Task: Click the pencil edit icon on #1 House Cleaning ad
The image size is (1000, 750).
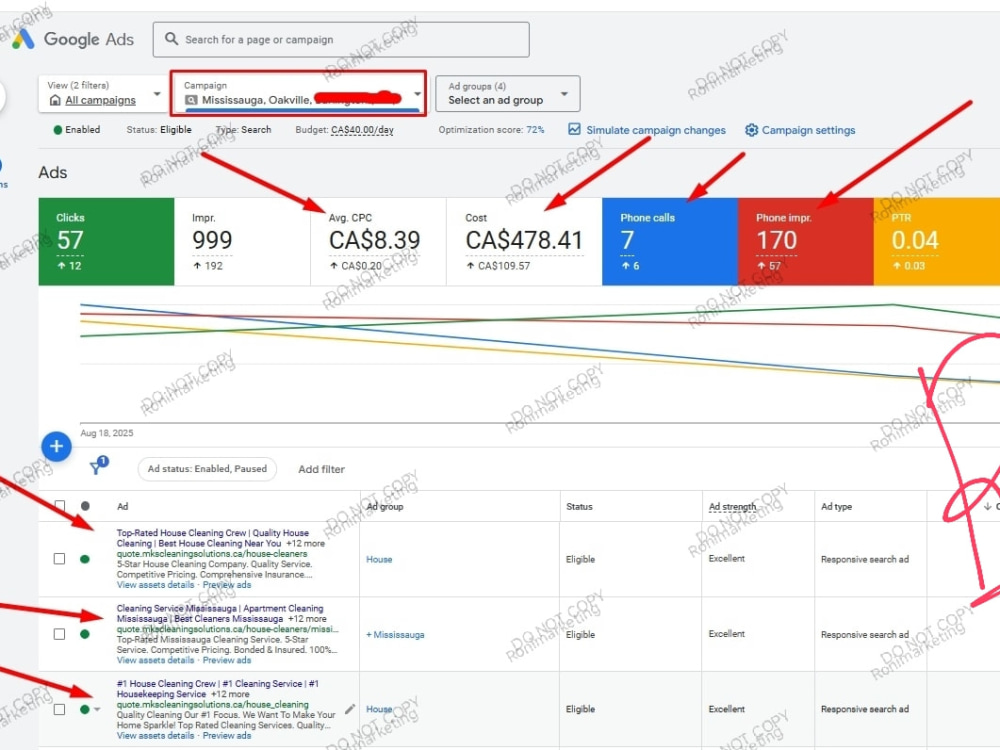Action: (349, 709)
